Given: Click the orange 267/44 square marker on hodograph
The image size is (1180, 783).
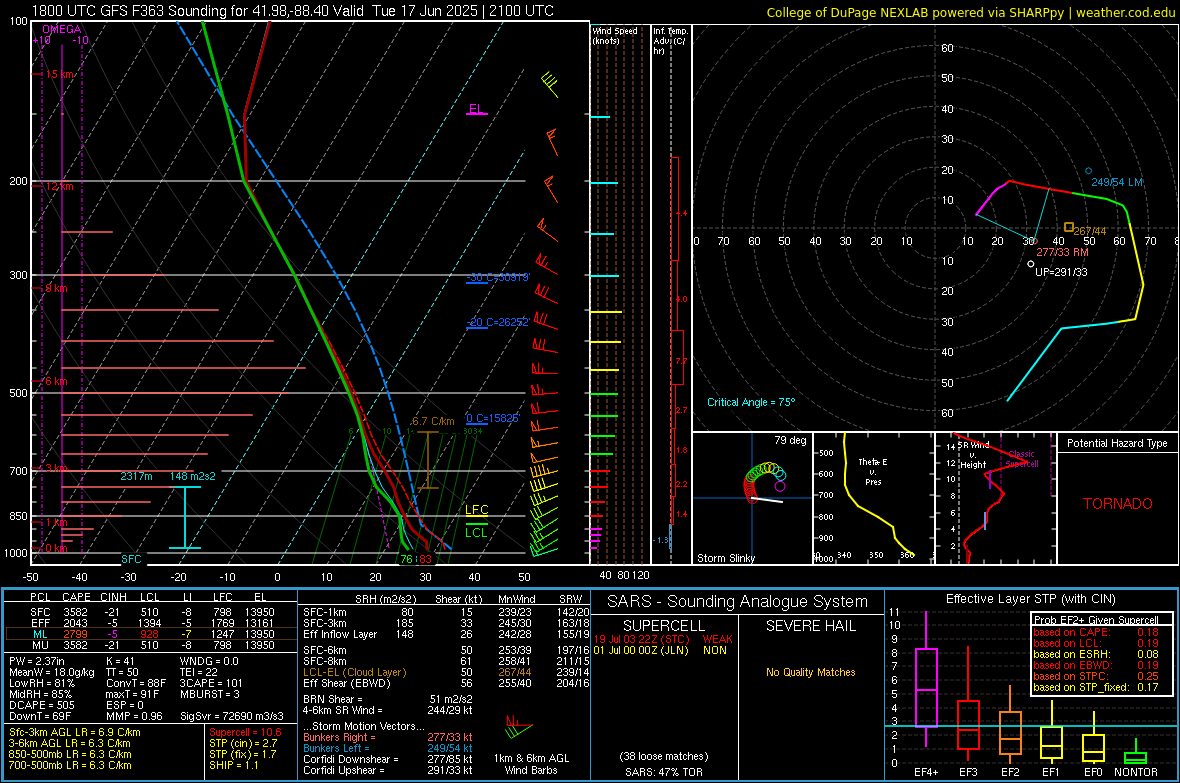Looking at the screenshot, I should (x=1069, y=227).
